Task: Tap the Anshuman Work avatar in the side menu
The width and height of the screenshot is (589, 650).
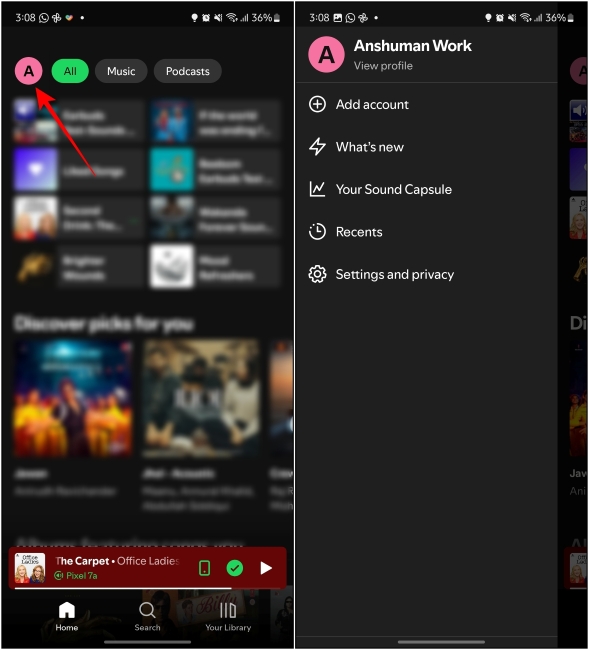Action: [x=327, y=54]
